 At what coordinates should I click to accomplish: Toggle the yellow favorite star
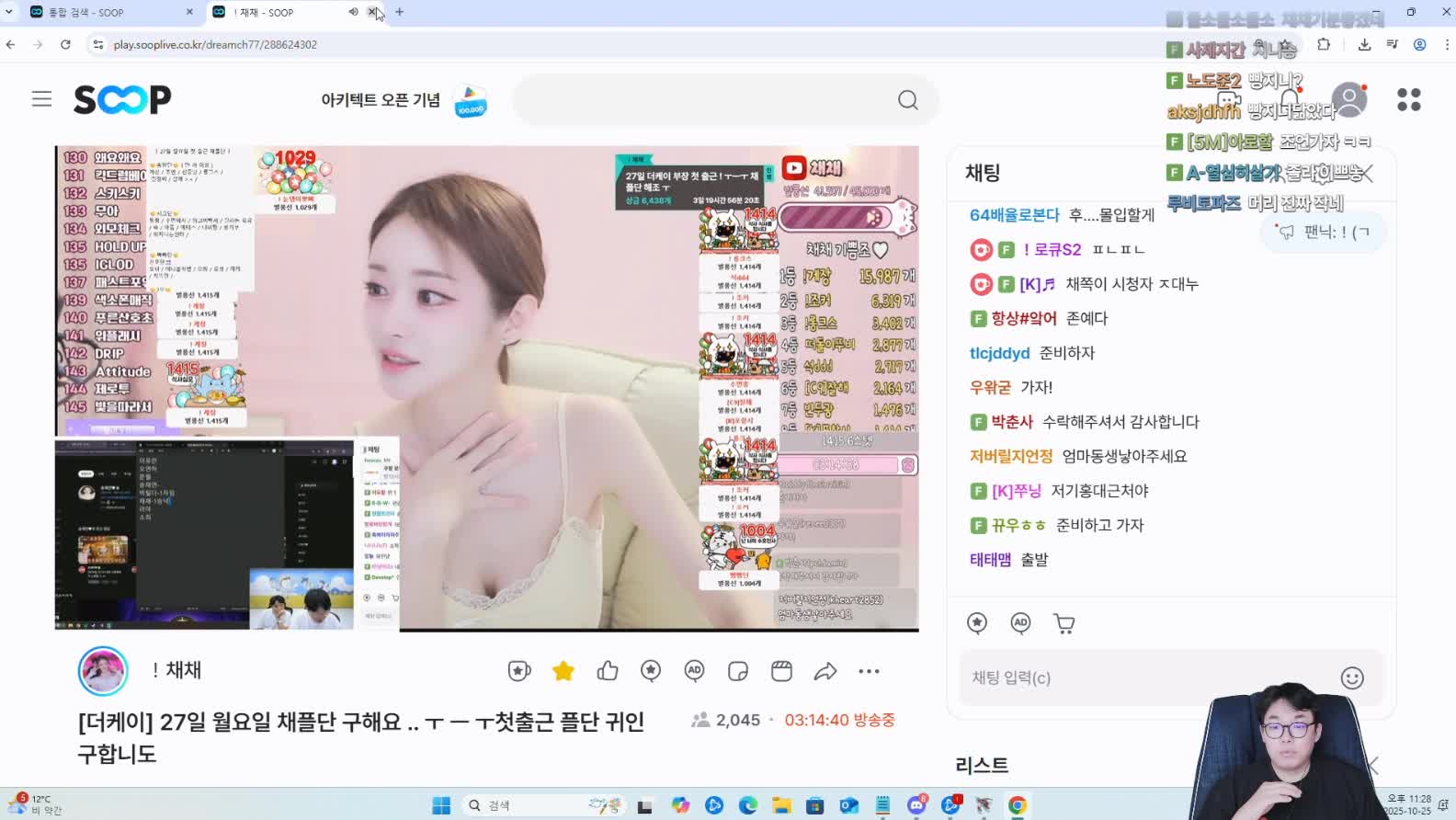pos(563,672)
